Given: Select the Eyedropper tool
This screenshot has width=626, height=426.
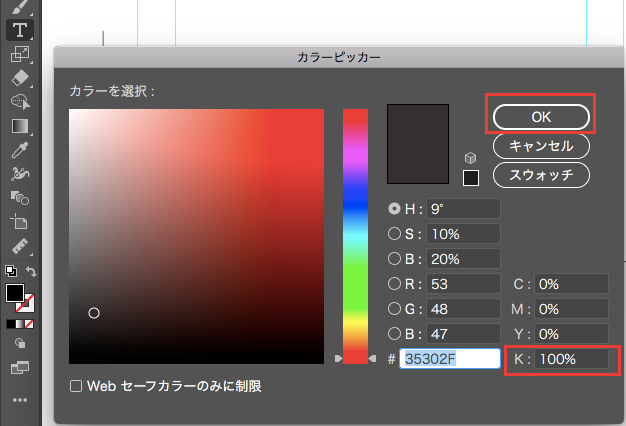Looking at the screenshot, I should tap(19, 150).
